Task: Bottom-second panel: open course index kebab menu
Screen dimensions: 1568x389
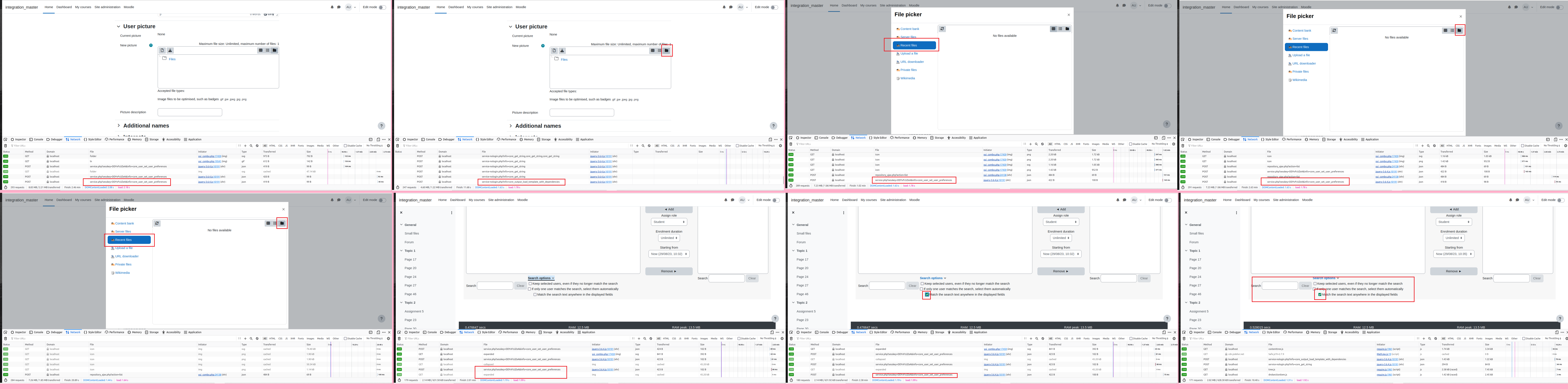Action: click(x=452, y=213)
